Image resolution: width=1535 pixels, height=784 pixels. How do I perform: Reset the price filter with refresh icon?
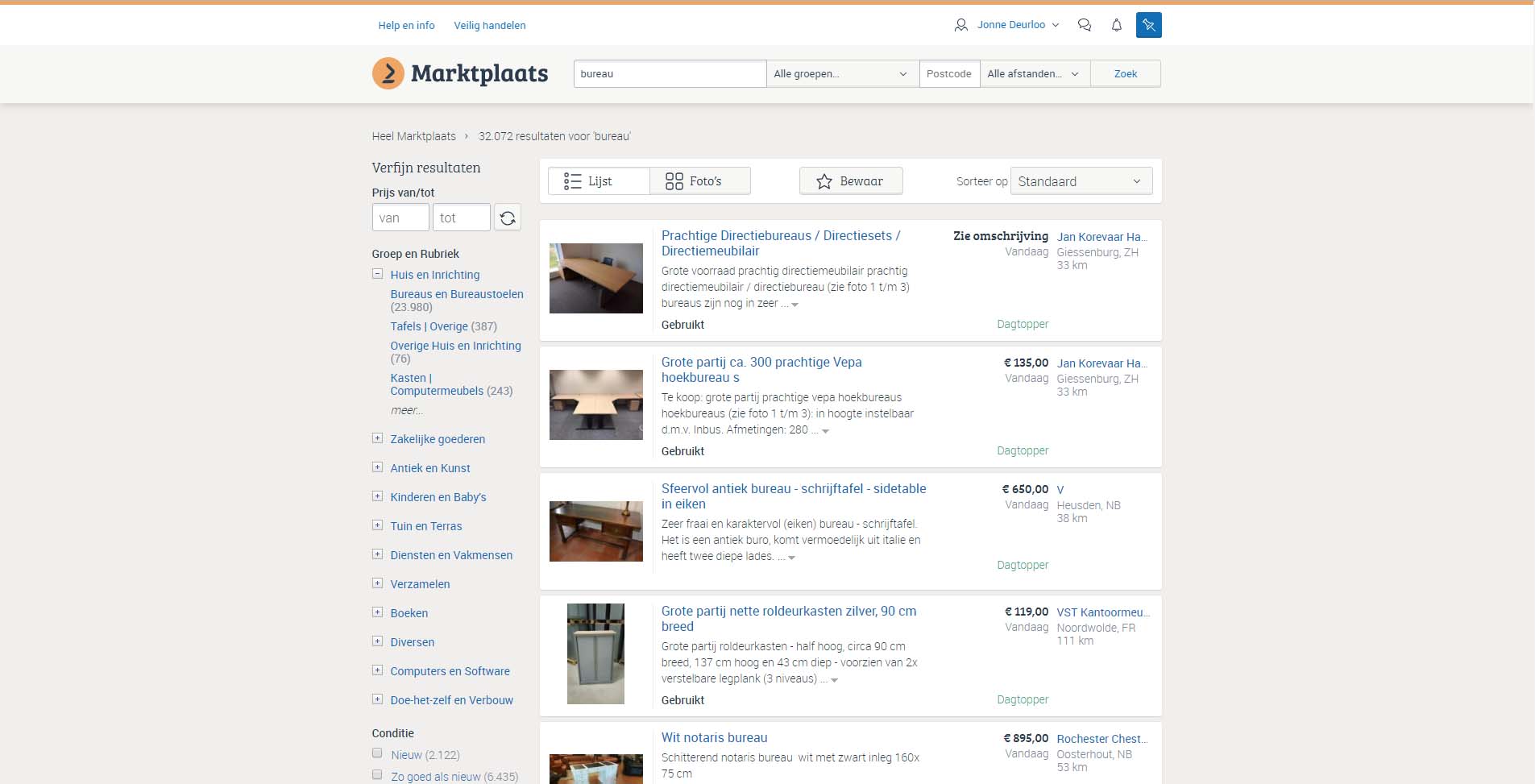coord(508,217)
